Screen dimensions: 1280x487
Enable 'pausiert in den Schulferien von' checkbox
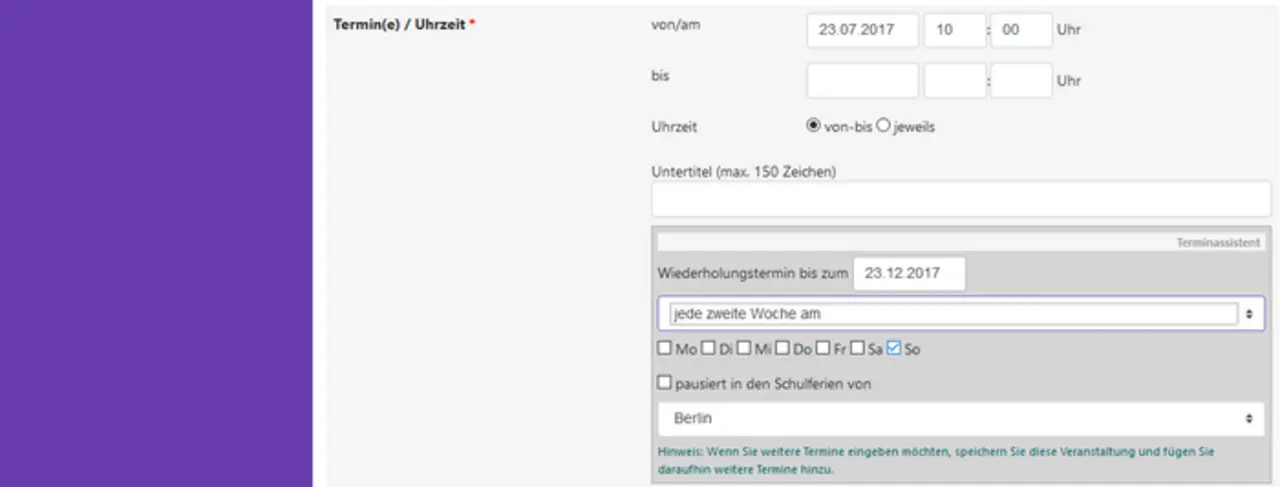(x=664, y=383)
